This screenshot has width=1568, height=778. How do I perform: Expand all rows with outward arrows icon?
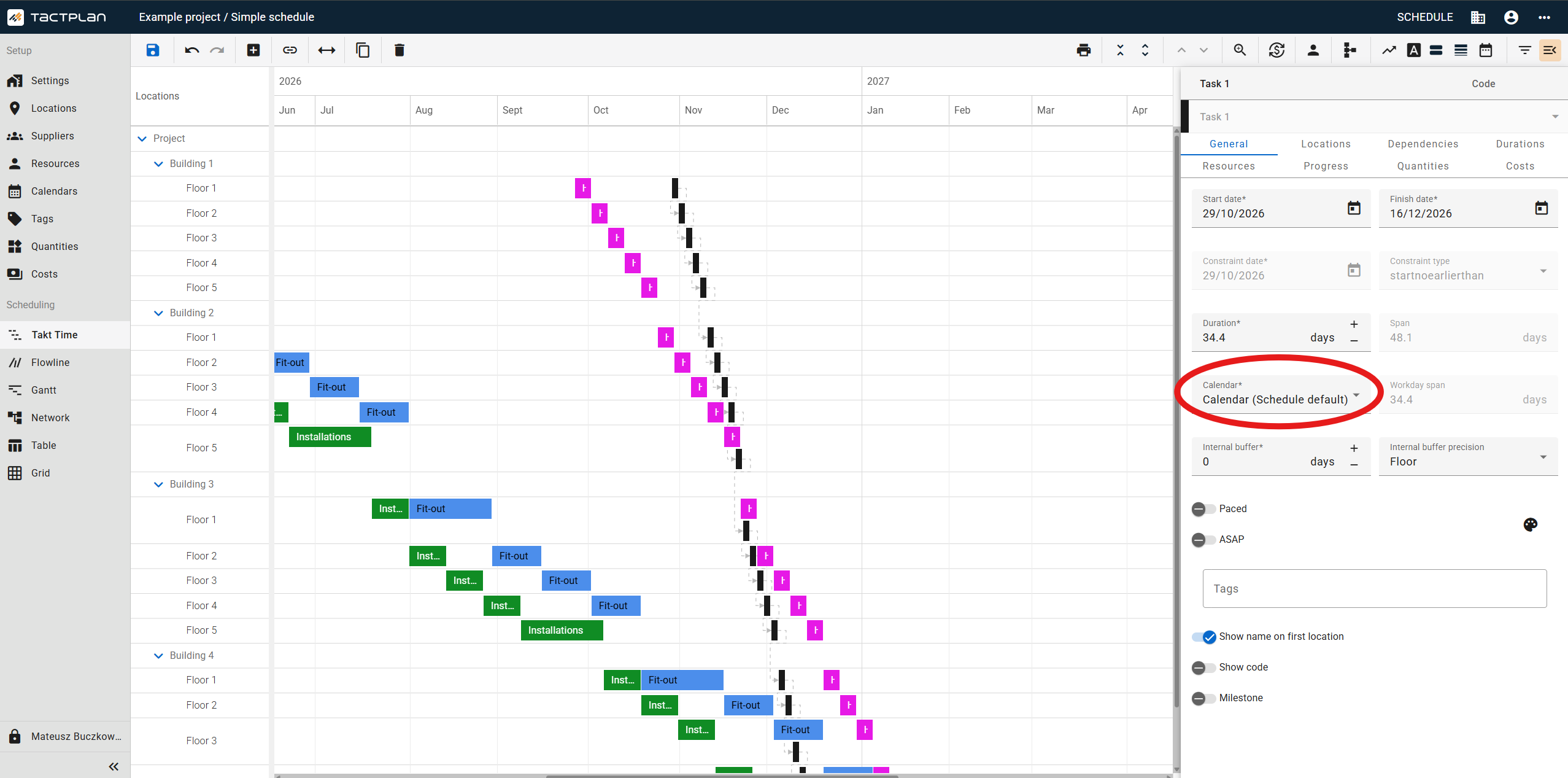tap(1145, 50)
